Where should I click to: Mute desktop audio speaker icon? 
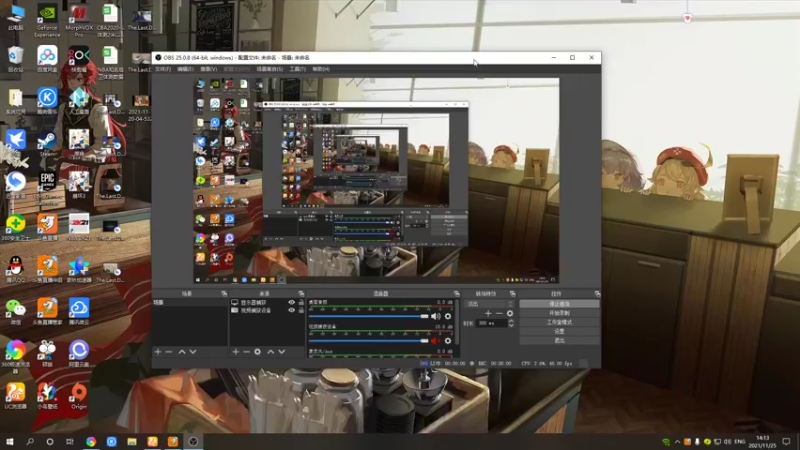click(x=435, y=316)
